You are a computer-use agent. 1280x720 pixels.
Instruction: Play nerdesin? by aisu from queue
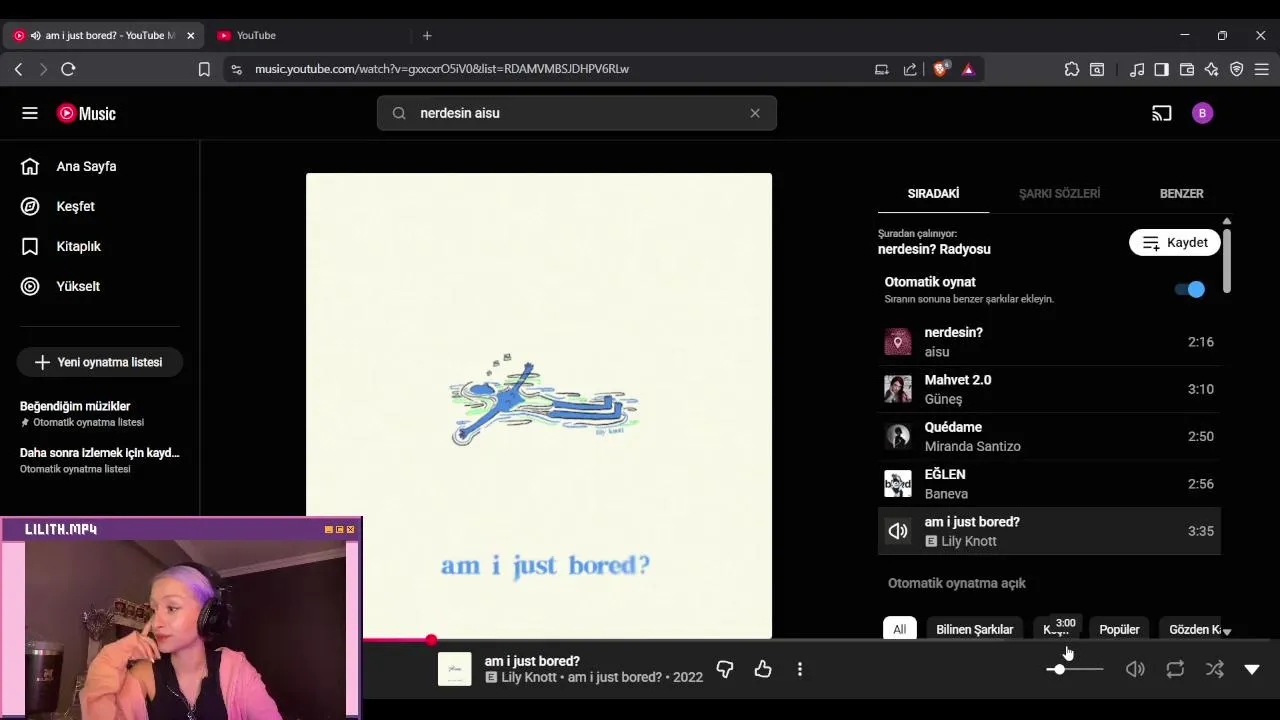(x=1049, y=342)
